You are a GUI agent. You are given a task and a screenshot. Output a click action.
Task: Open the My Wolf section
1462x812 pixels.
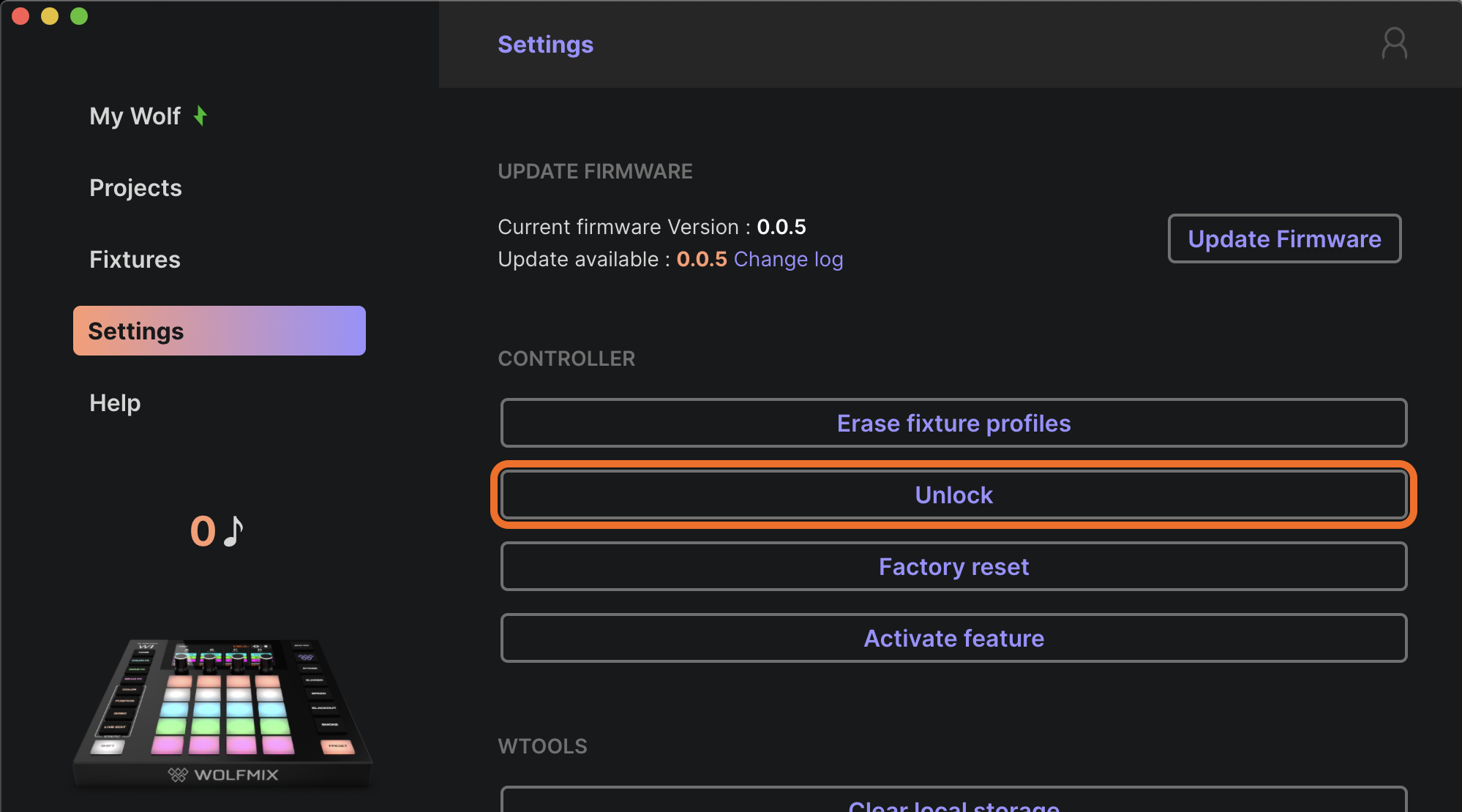tap(135, 116)
